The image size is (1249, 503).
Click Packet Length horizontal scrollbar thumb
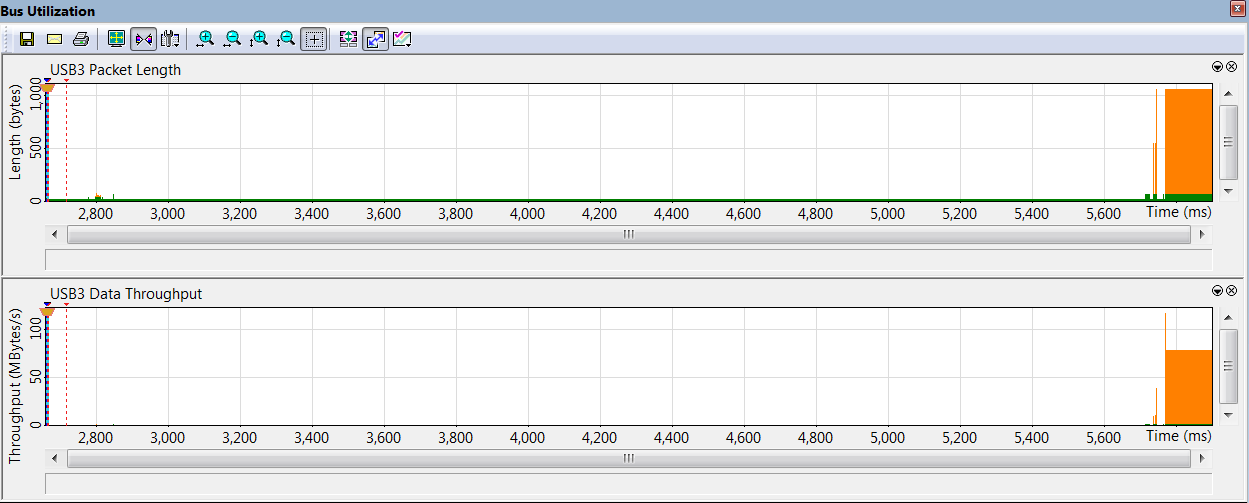629,234
